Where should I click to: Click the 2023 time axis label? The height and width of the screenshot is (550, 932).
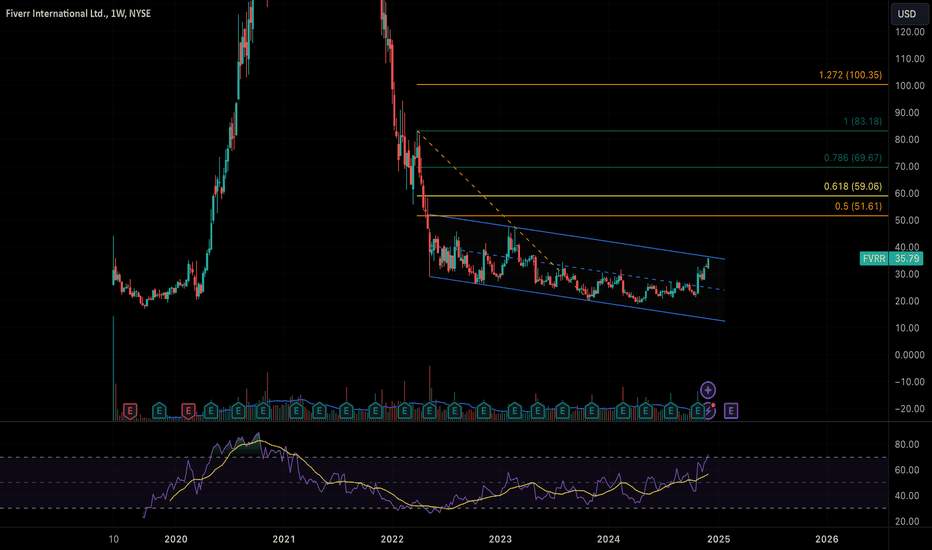(500, 539)
